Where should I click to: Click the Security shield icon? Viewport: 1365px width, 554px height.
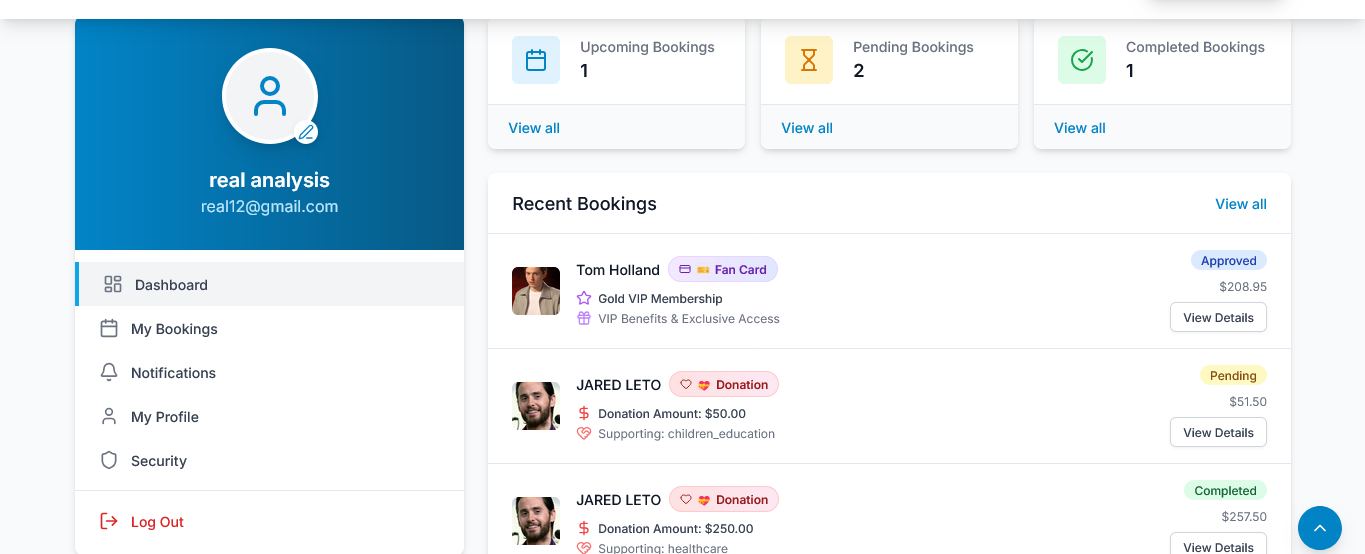tap(109, 460)
